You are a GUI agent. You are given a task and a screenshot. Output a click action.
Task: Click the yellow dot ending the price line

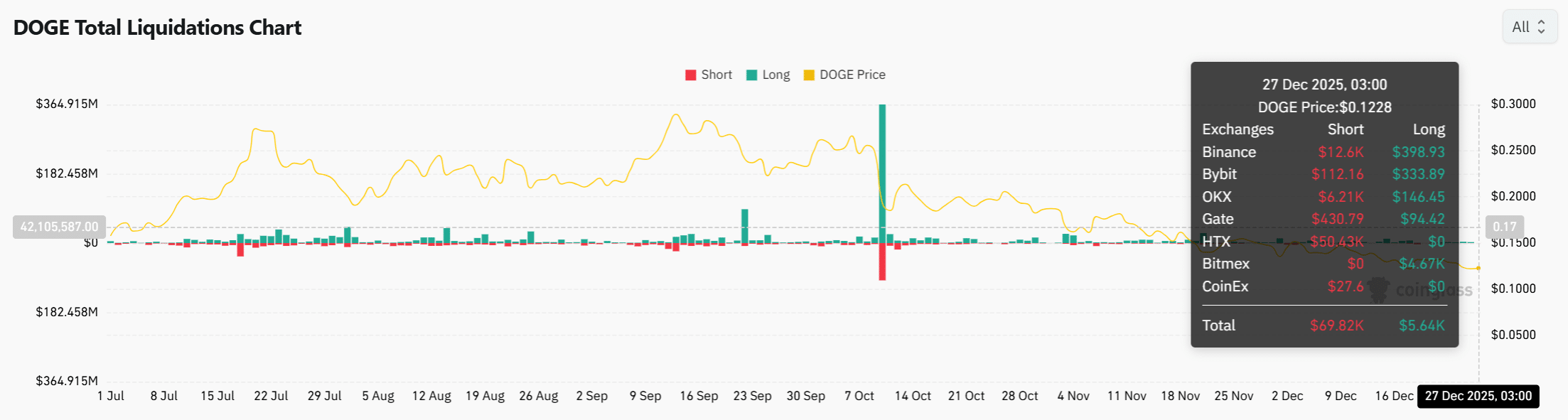(x=1478, y=268)
